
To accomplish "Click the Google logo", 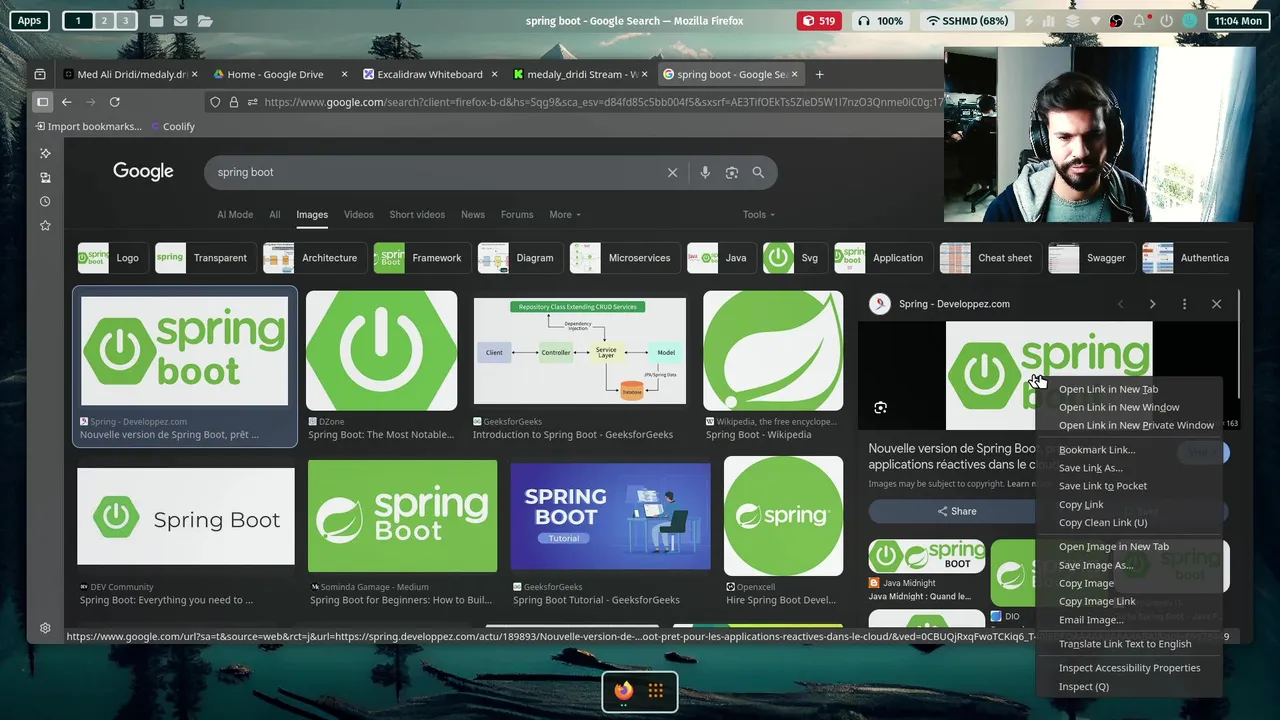I will [143, 171].
